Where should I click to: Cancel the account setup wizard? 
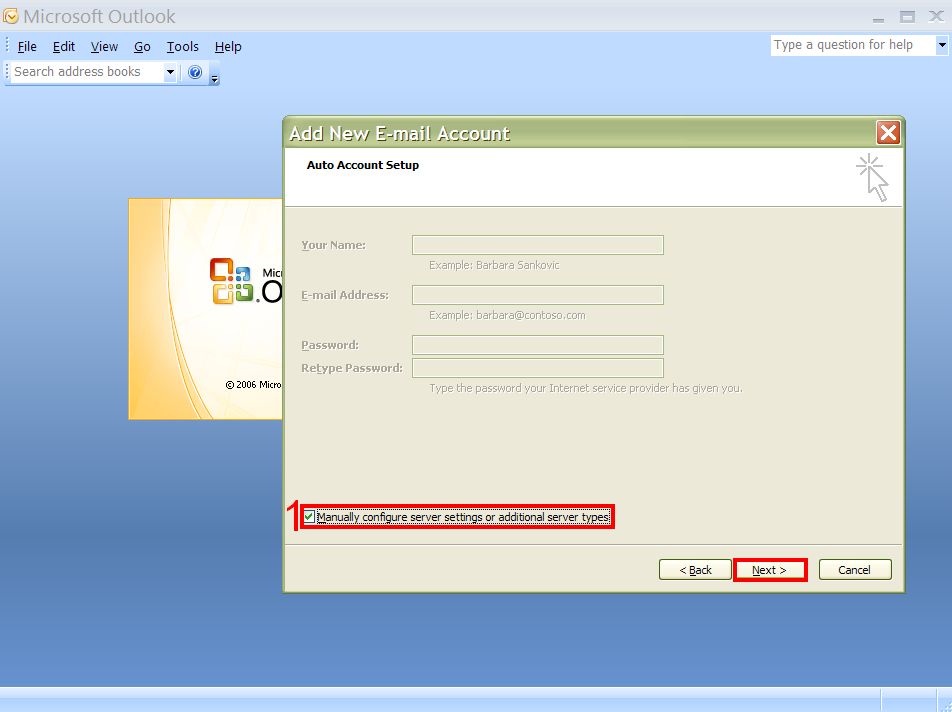point(854,570)
